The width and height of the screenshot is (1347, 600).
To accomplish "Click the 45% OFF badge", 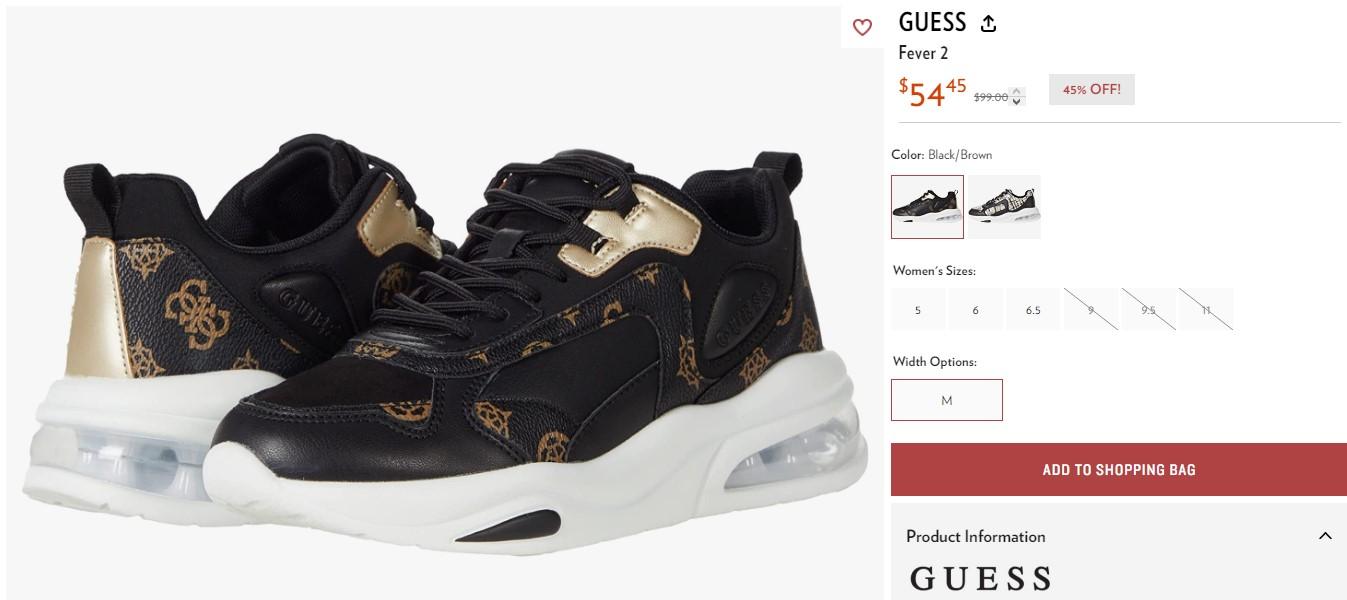I will point(1092,89).
